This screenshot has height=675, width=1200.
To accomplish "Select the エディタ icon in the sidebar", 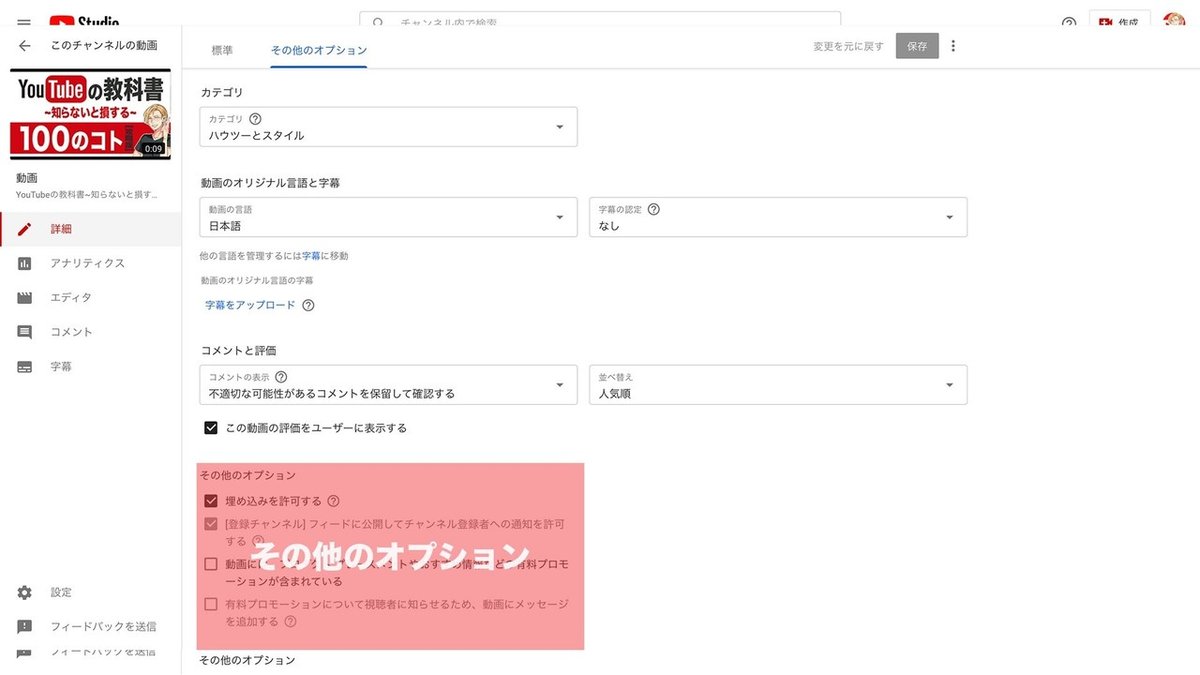I will coord(26,297).
